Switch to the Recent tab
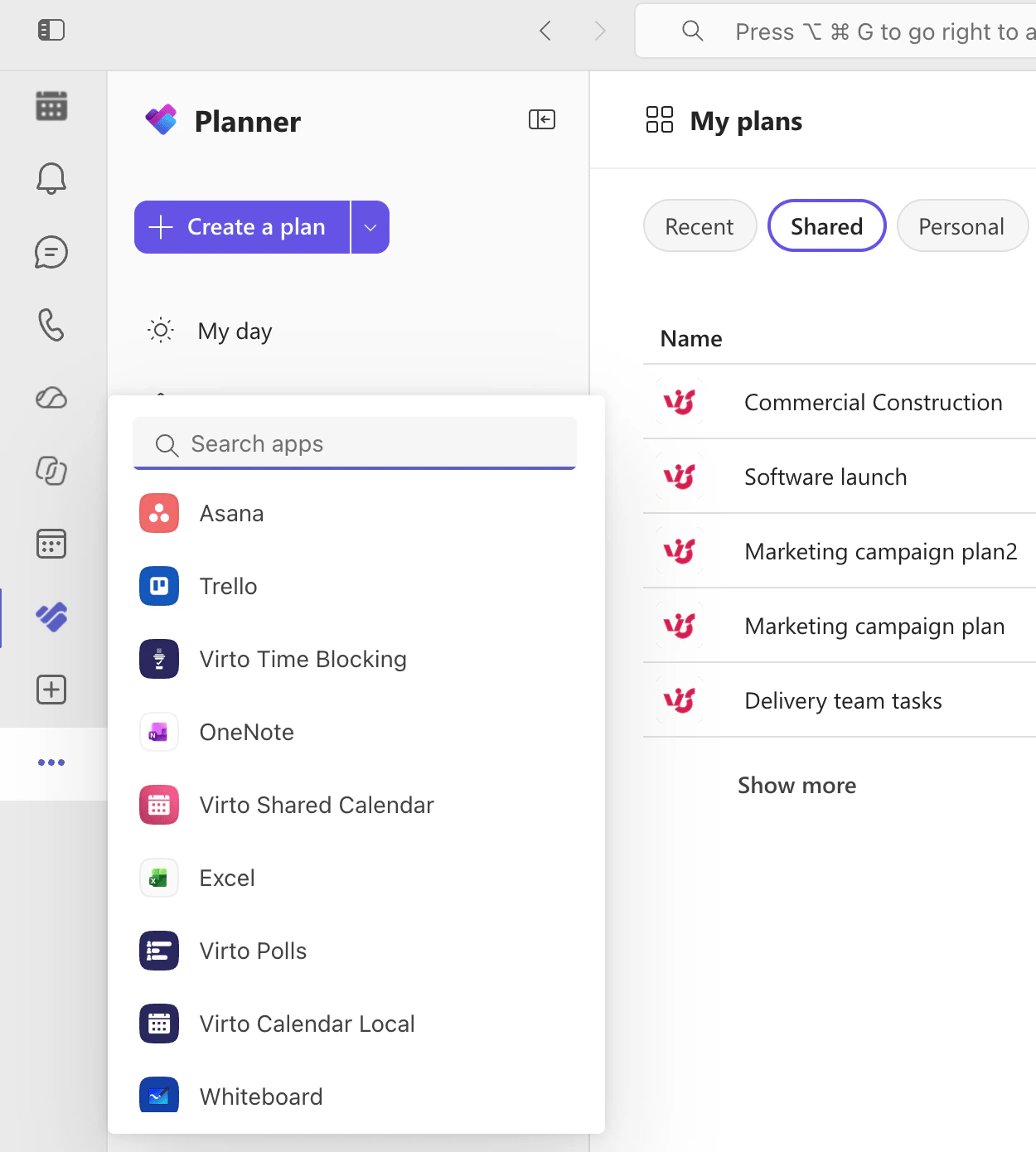The height and width of the screenshot is (1152, 1036). (x=700, y=226)
